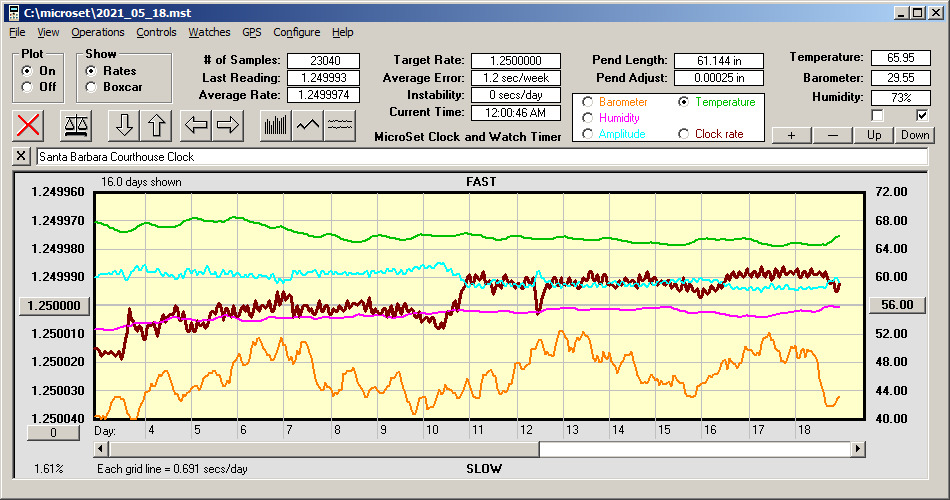950x500 pixels.
Task: Click the balance scale icon button
Action: [76, 125]
